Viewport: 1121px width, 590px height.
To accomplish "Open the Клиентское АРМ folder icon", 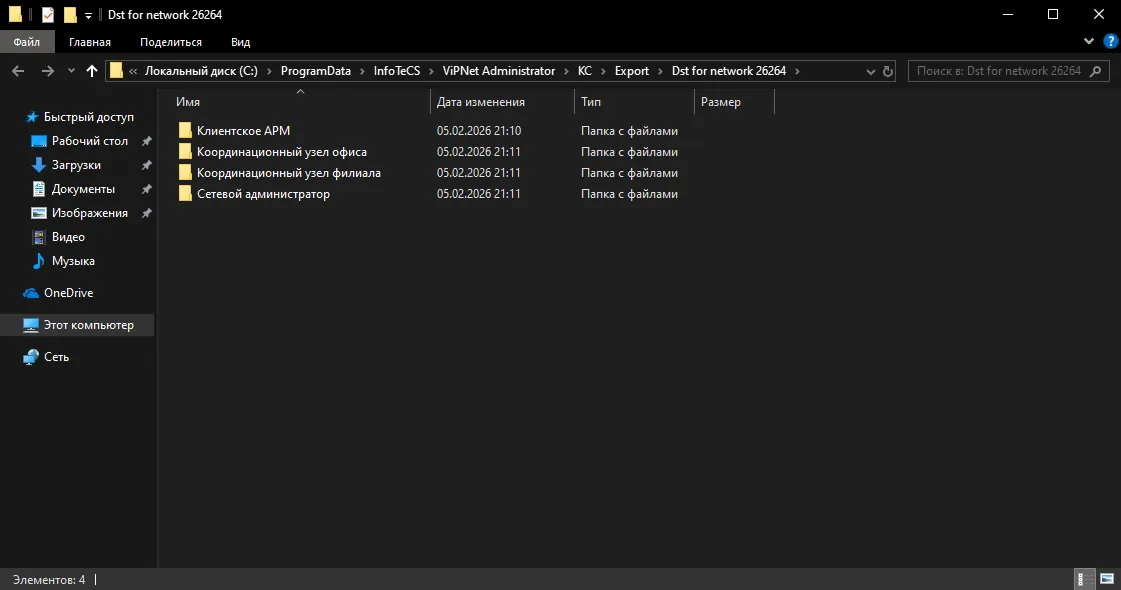I will pyautogui.click(x=185, y=130).
